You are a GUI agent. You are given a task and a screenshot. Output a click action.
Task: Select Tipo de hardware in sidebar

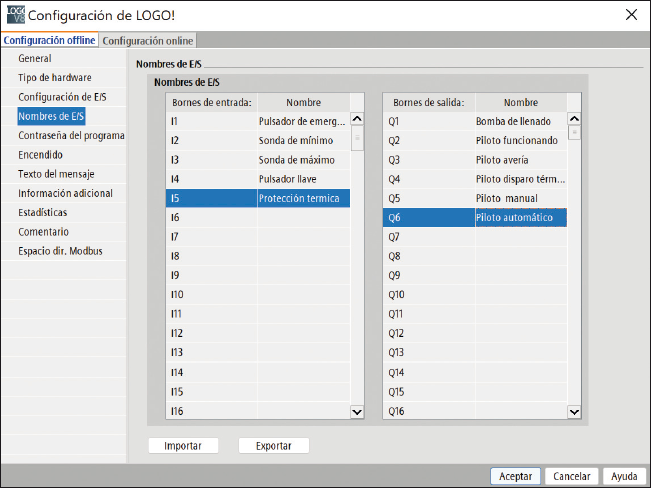[x=55, y=78]
